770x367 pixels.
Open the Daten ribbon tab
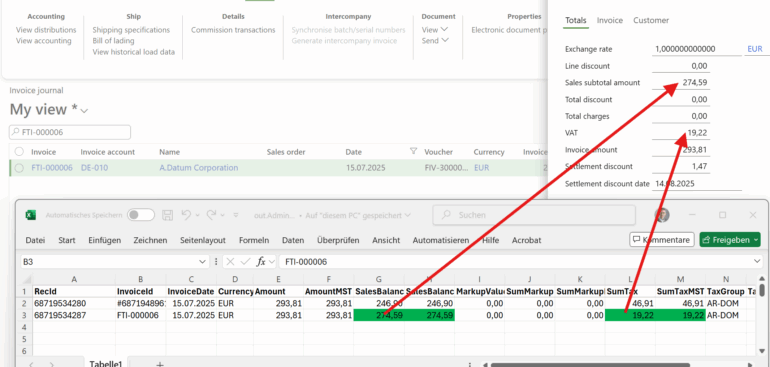pyautogui.click(x=293, y=240)
